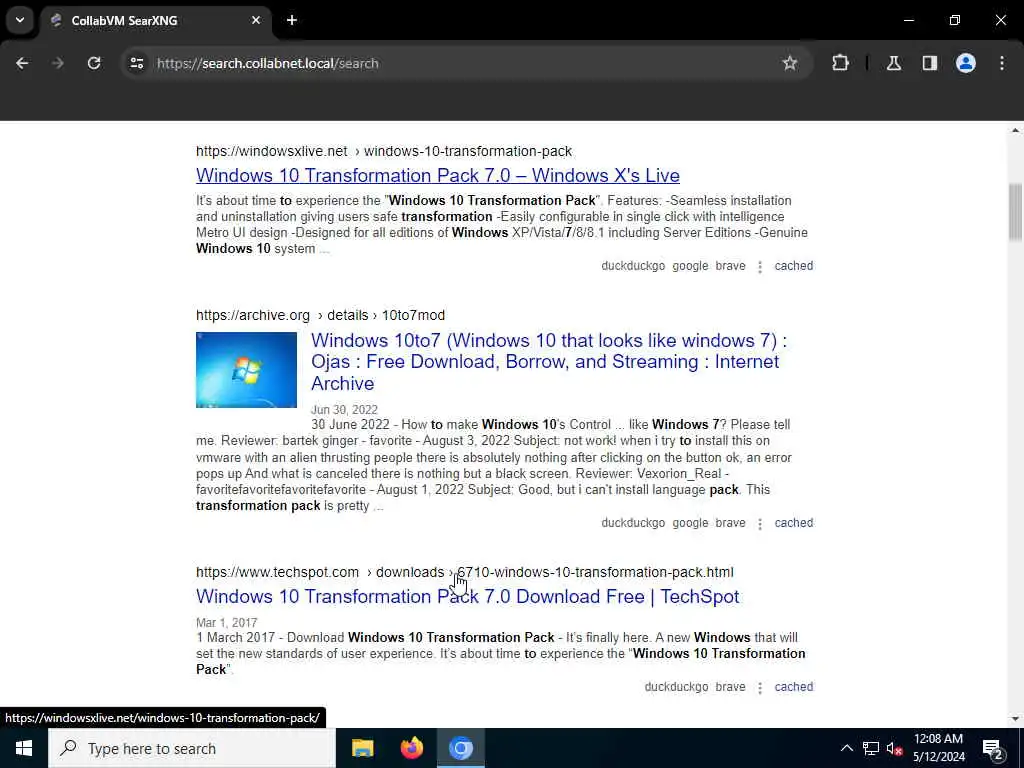Expand more options for the archive.org result

760,524
